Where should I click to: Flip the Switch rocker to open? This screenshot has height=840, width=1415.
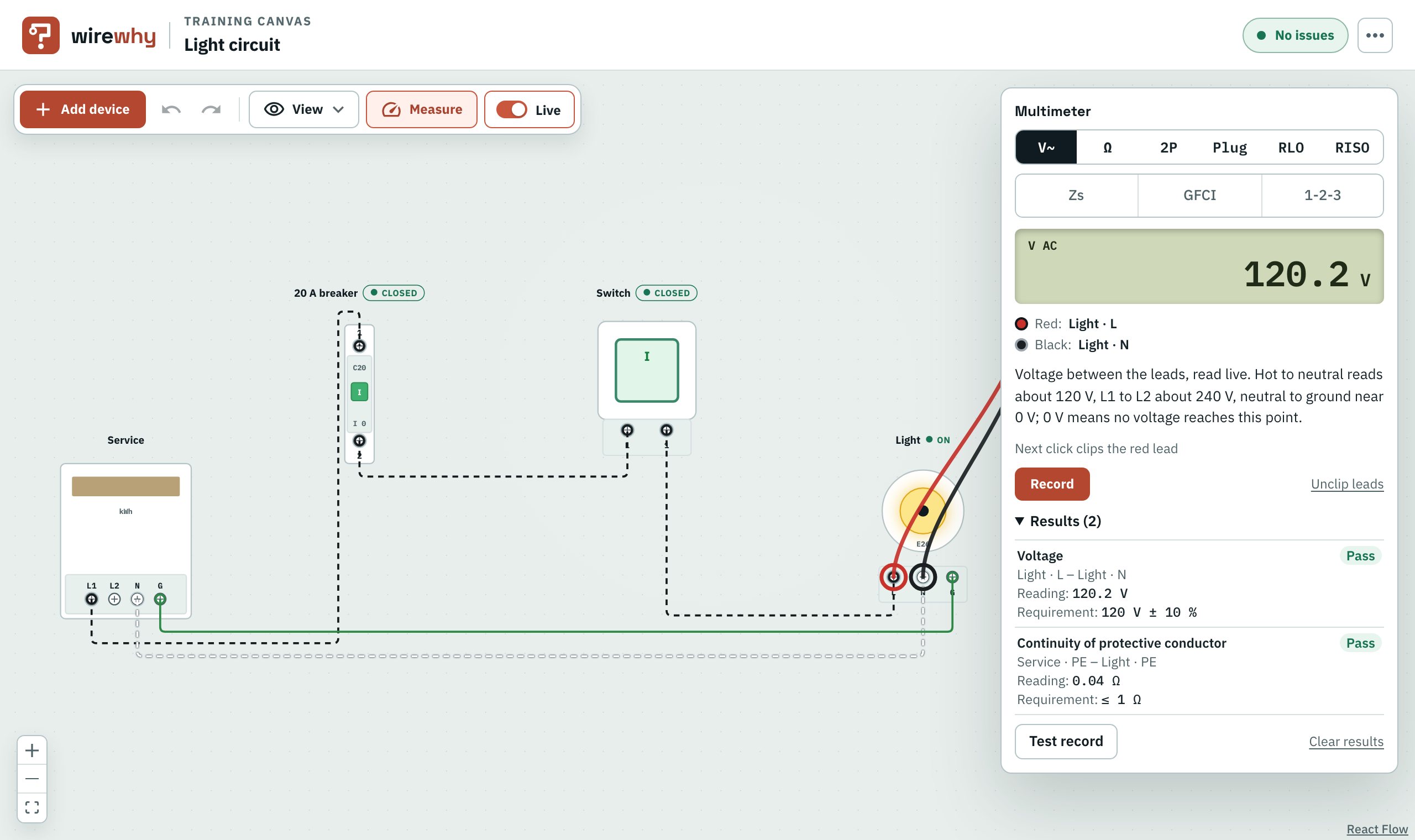(646, 370)
